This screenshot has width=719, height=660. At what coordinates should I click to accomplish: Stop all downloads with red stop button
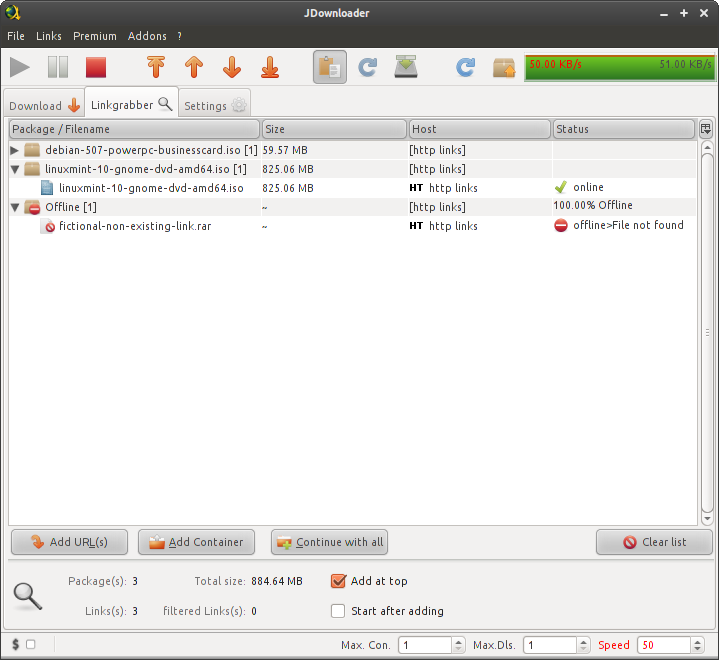point(96,67)
